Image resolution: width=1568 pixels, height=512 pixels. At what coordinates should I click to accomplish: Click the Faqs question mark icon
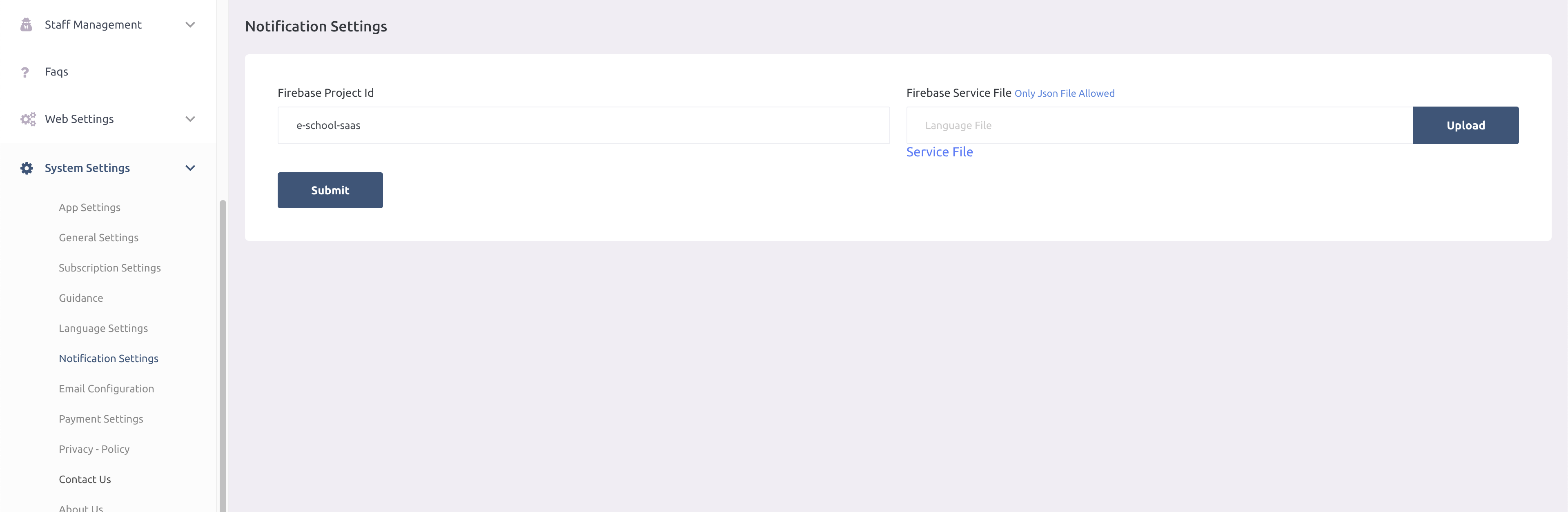pyautogui.click(x=25, y=72)
